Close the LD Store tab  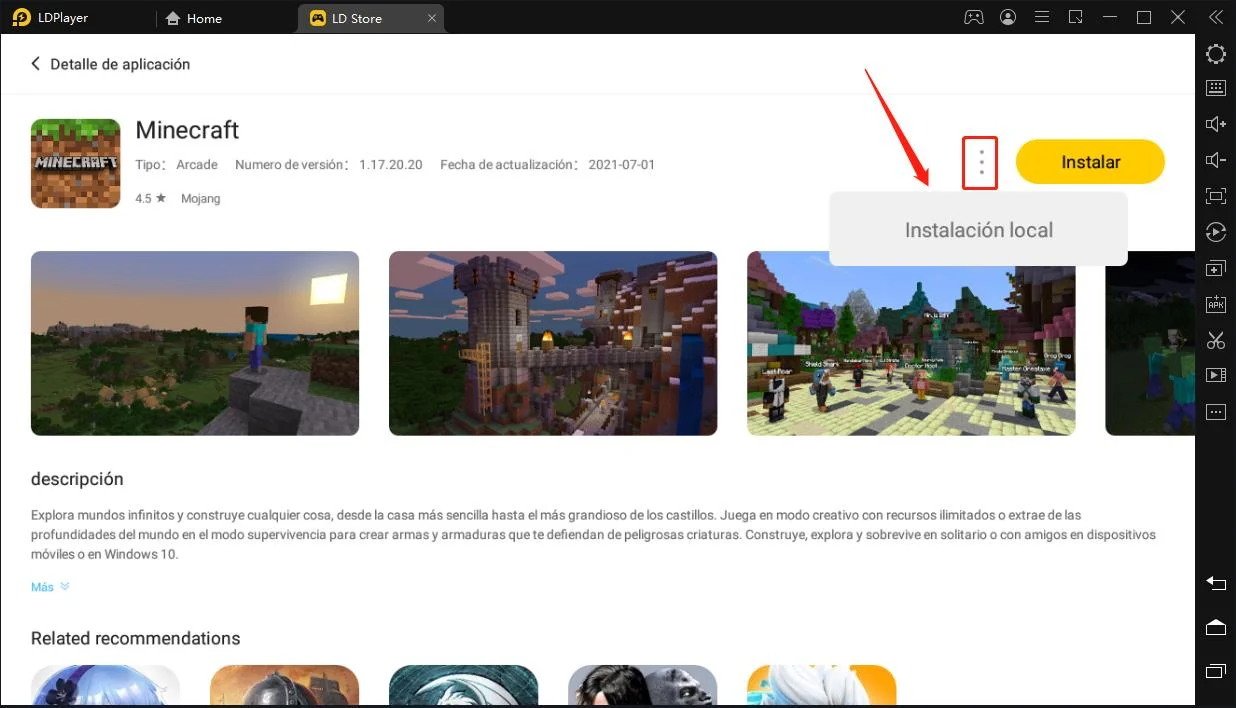431,18
